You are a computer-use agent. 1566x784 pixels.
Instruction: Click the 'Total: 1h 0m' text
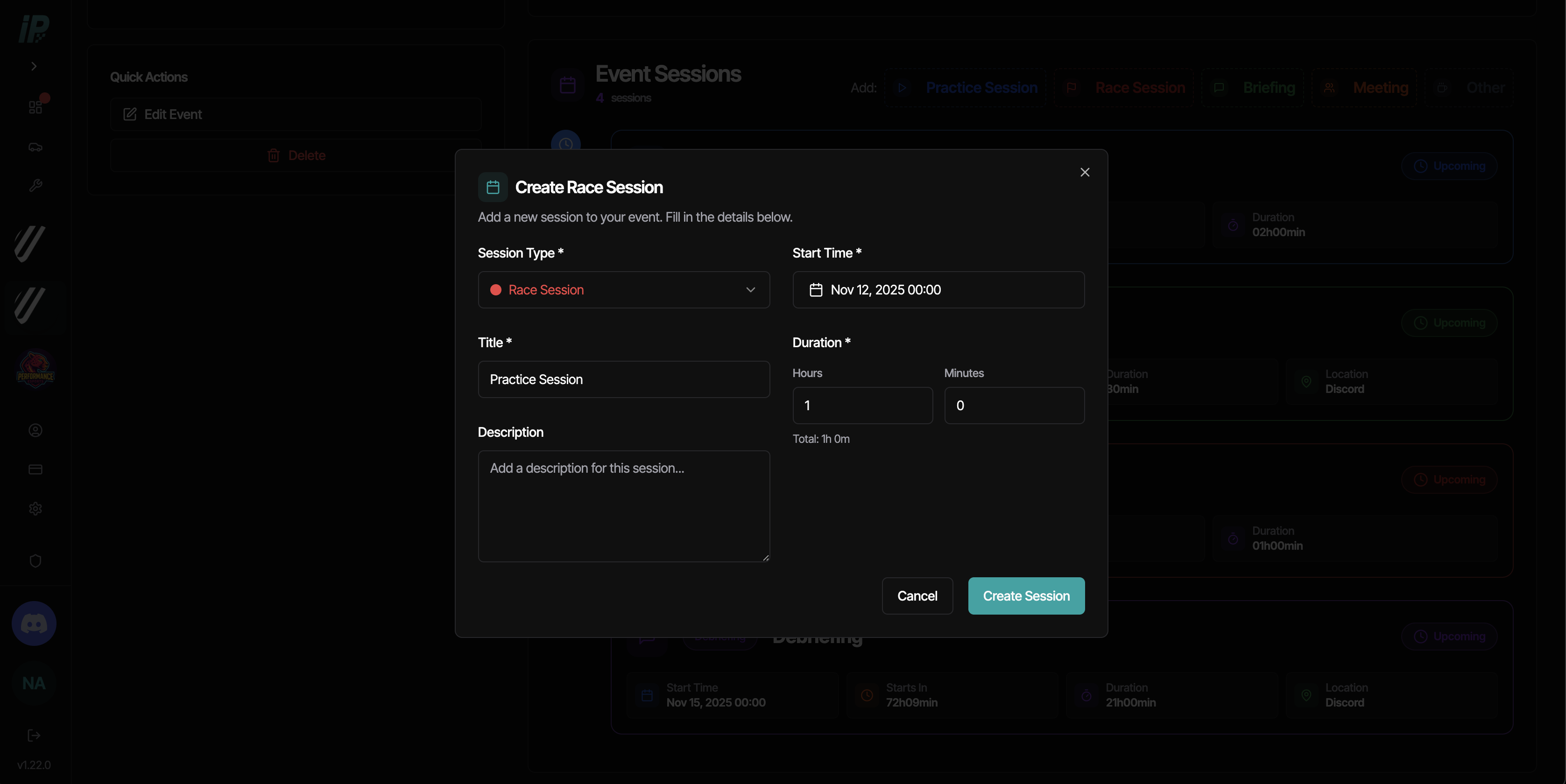coord(821,439)
